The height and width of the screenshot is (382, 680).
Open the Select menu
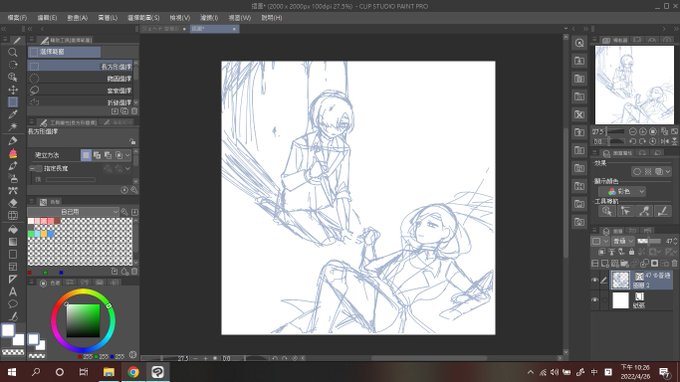(144, 18)
